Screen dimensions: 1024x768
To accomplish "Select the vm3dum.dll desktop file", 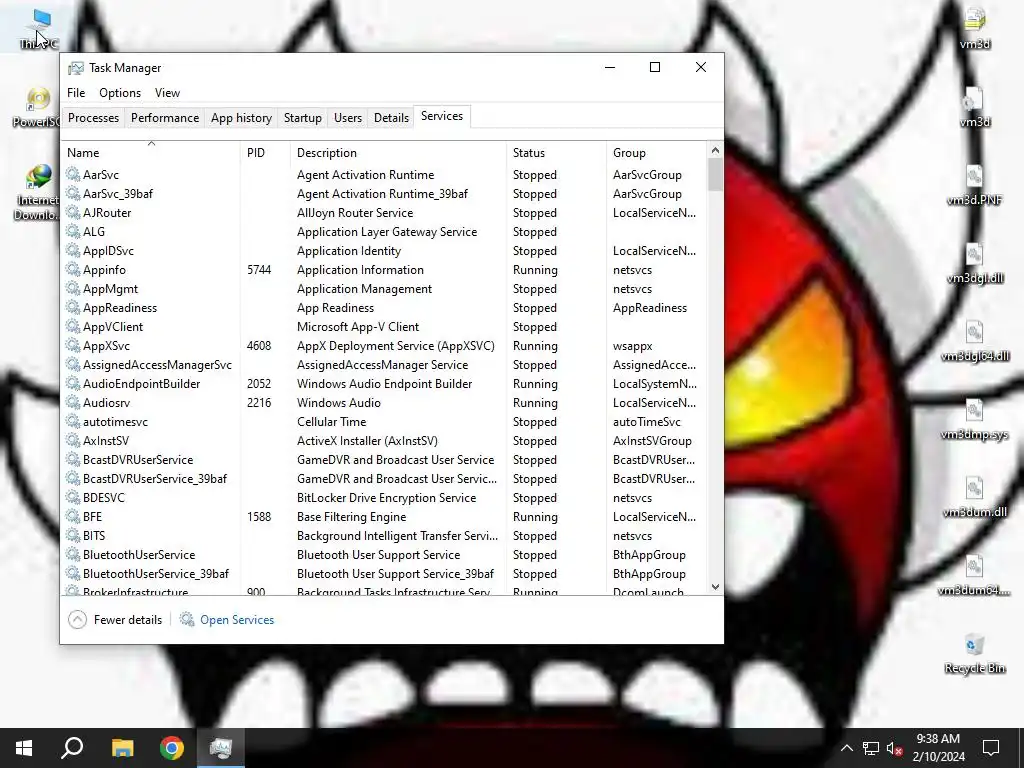I will point(974,497).
